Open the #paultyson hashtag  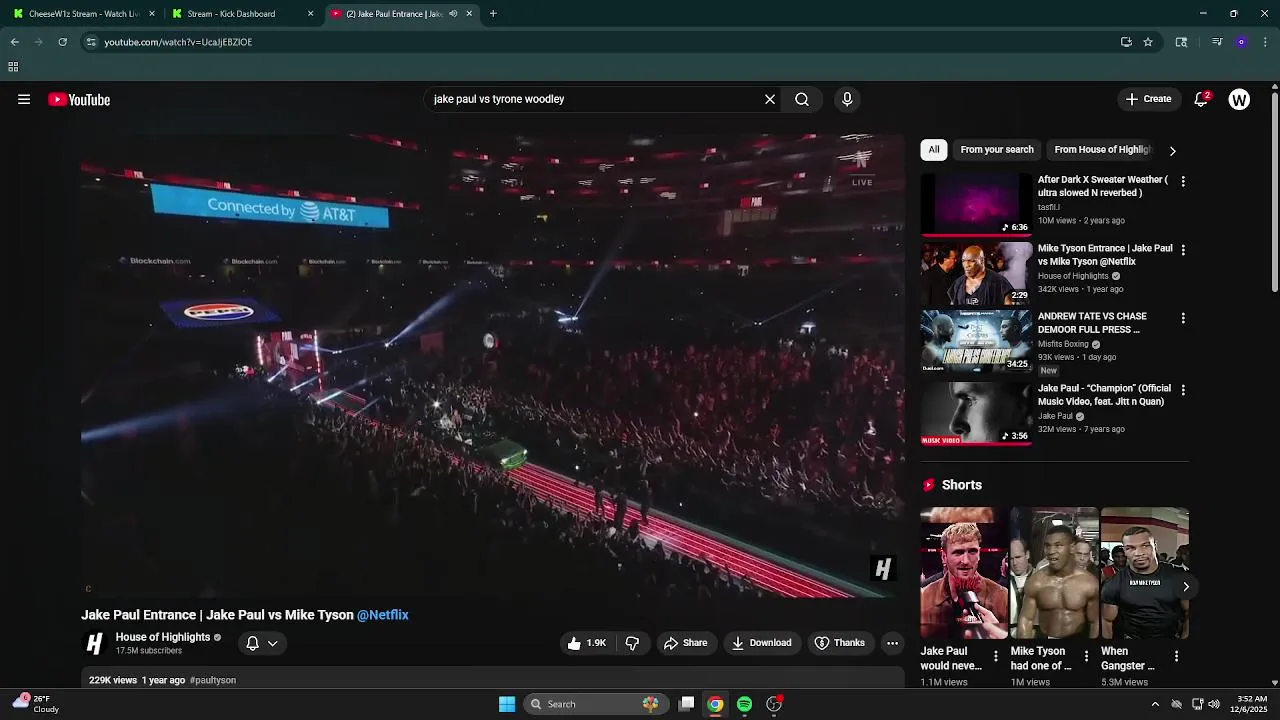(213, 680)
